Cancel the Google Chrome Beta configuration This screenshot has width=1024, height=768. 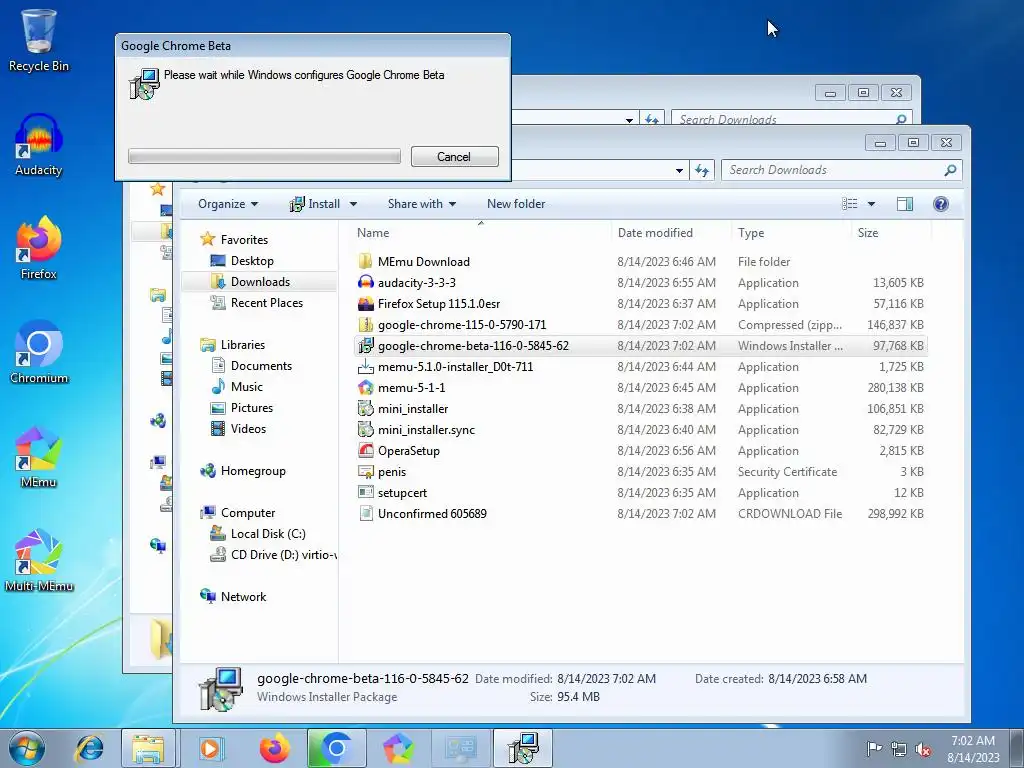(x=455, y=157)
